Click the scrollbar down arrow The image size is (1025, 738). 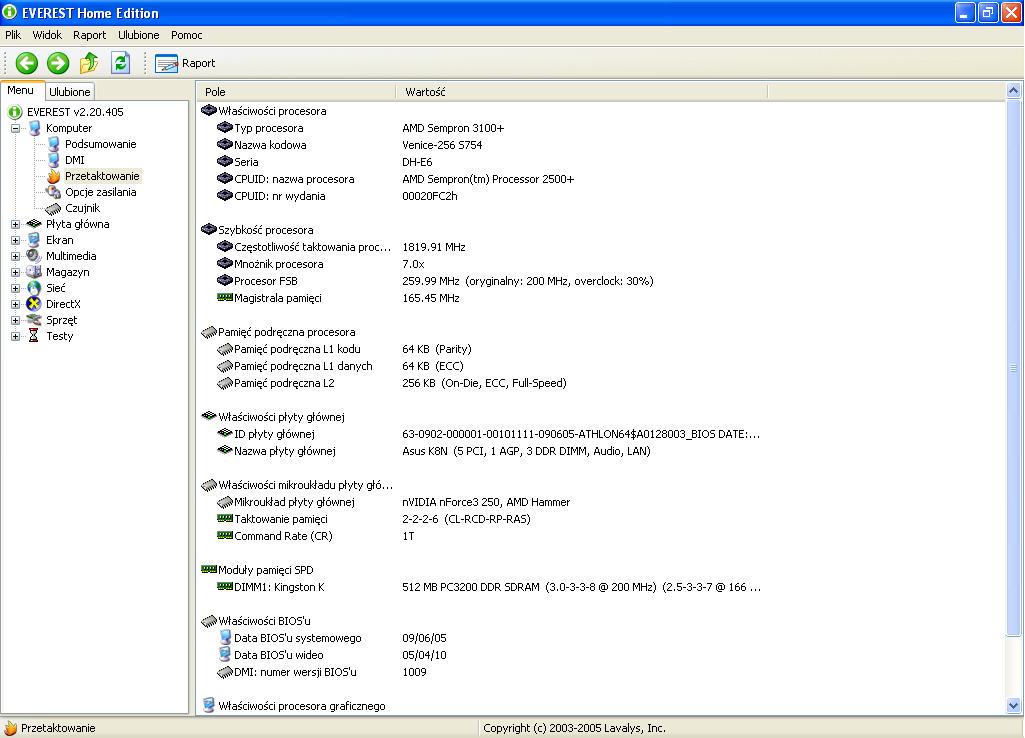click(1013, 706)
